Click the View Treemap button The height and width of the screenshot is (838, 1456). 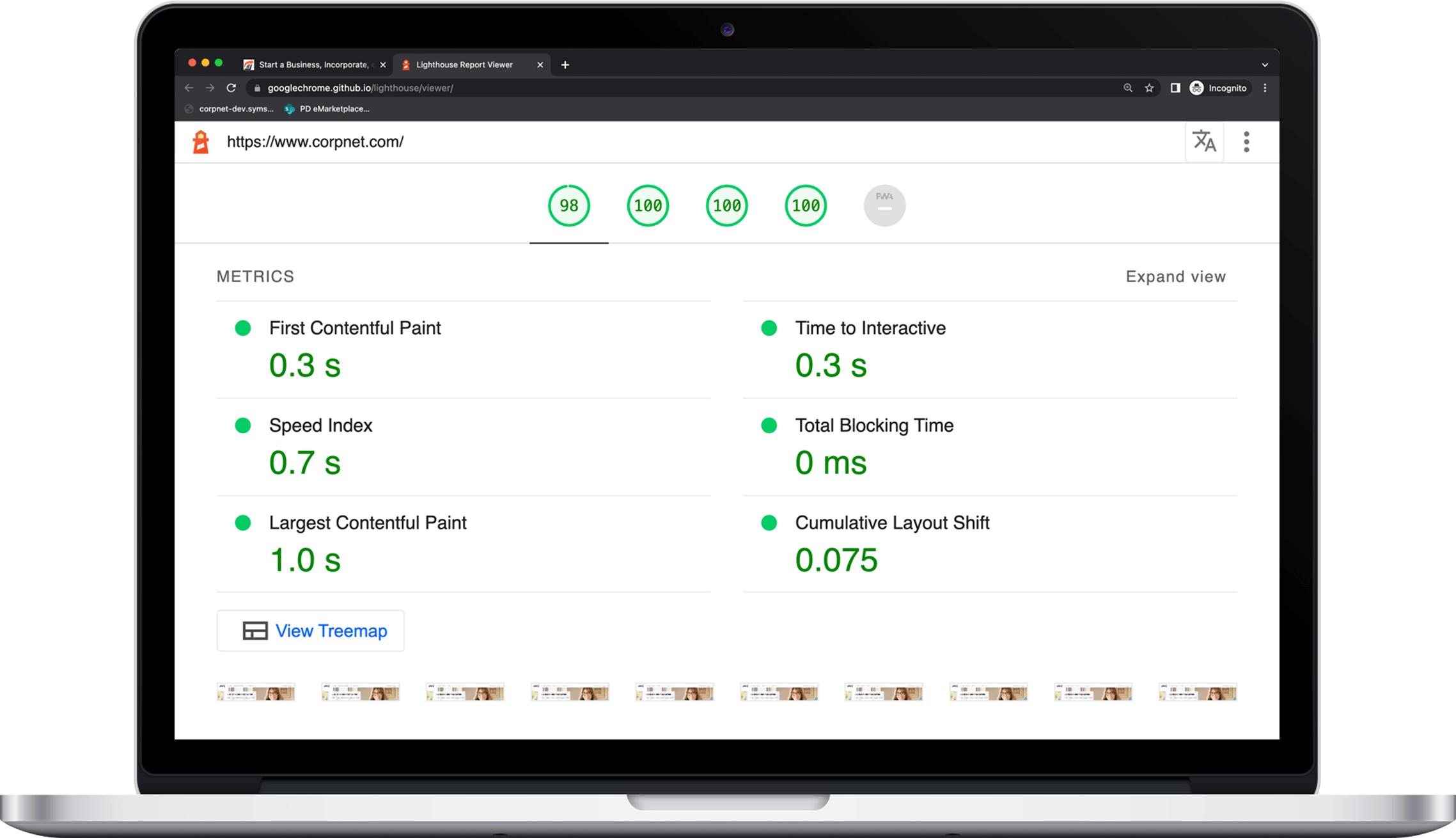310,631
